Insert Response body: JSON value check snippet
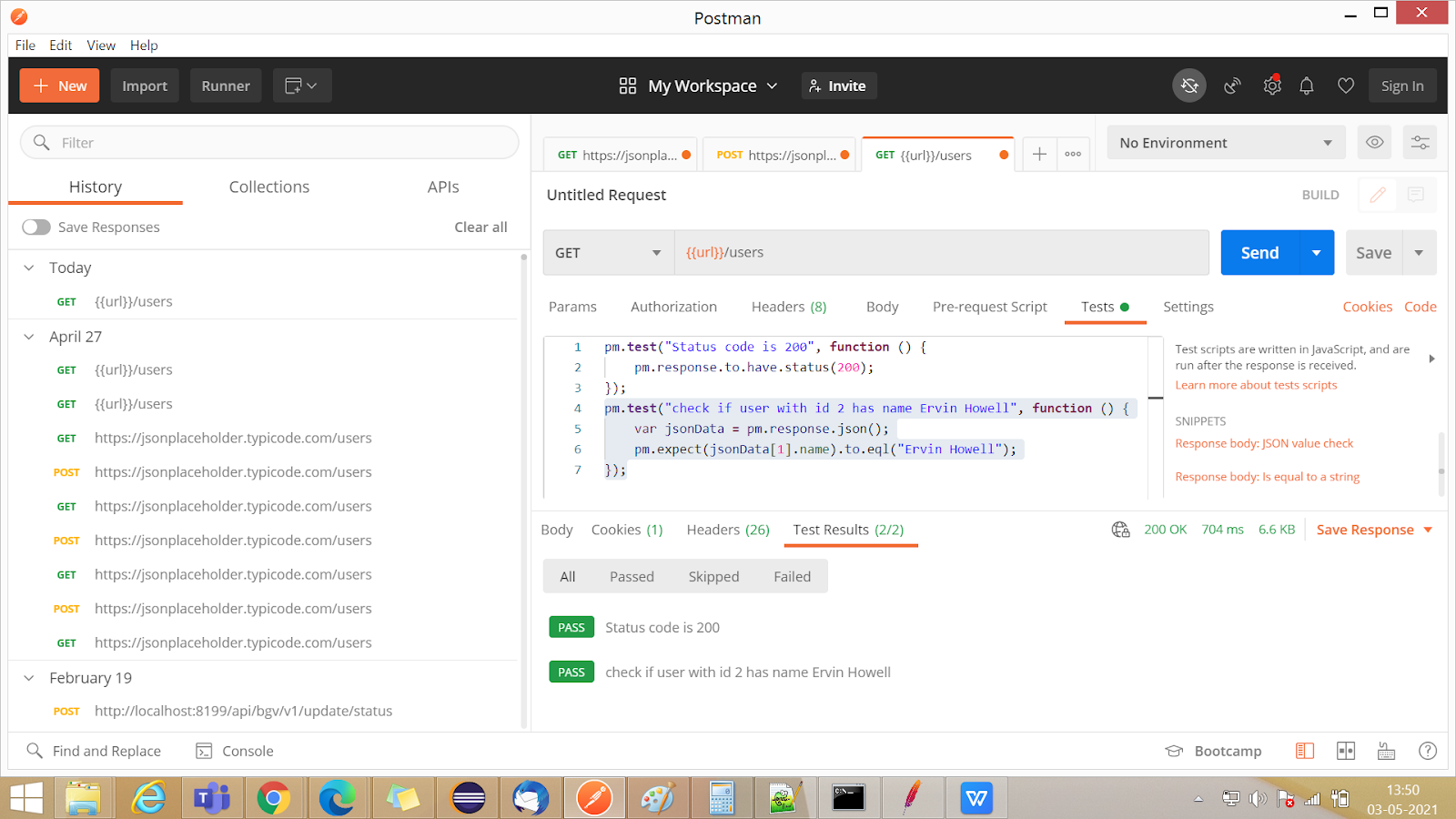The height and width of the screenshot is (819, 1456). point(1264,443)
